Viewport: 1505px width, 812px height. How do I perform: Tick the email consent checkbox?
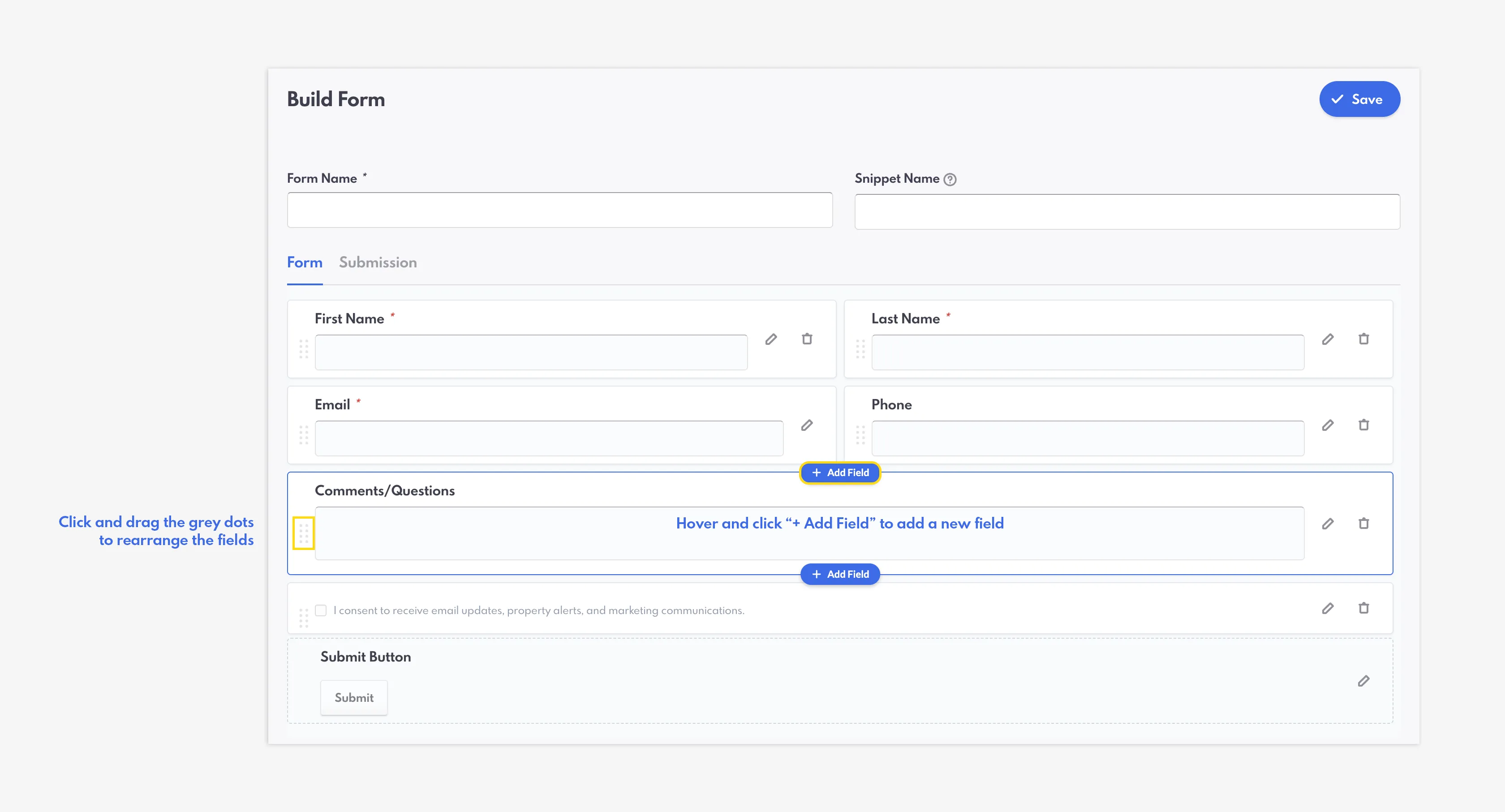pos(321,610)
